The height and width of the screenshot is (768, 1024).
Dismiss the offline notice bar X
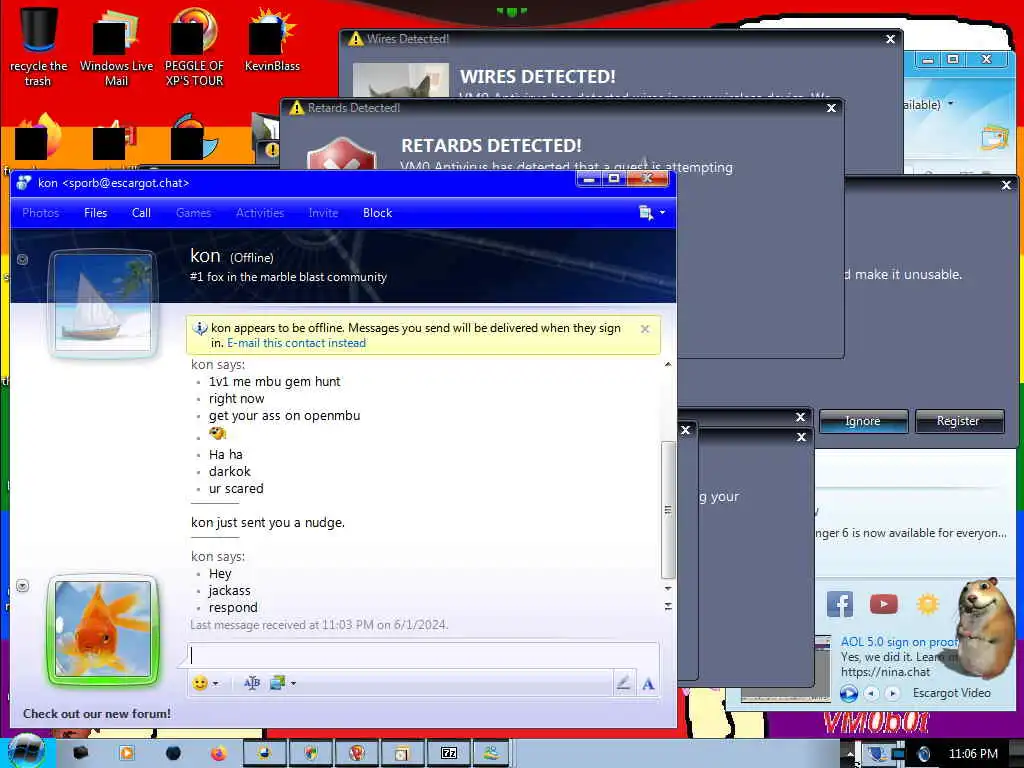coord(645,329)
